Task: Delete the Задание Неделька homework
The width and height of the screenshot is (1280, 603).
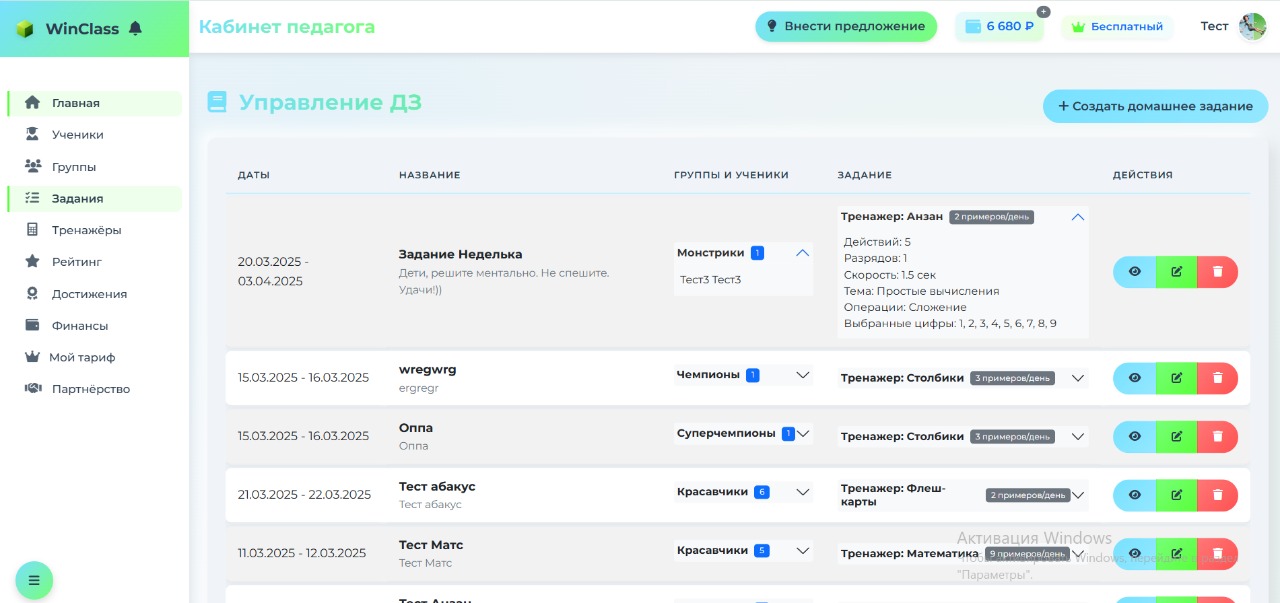Action: pyautogui.click(x=1217, y=271)
